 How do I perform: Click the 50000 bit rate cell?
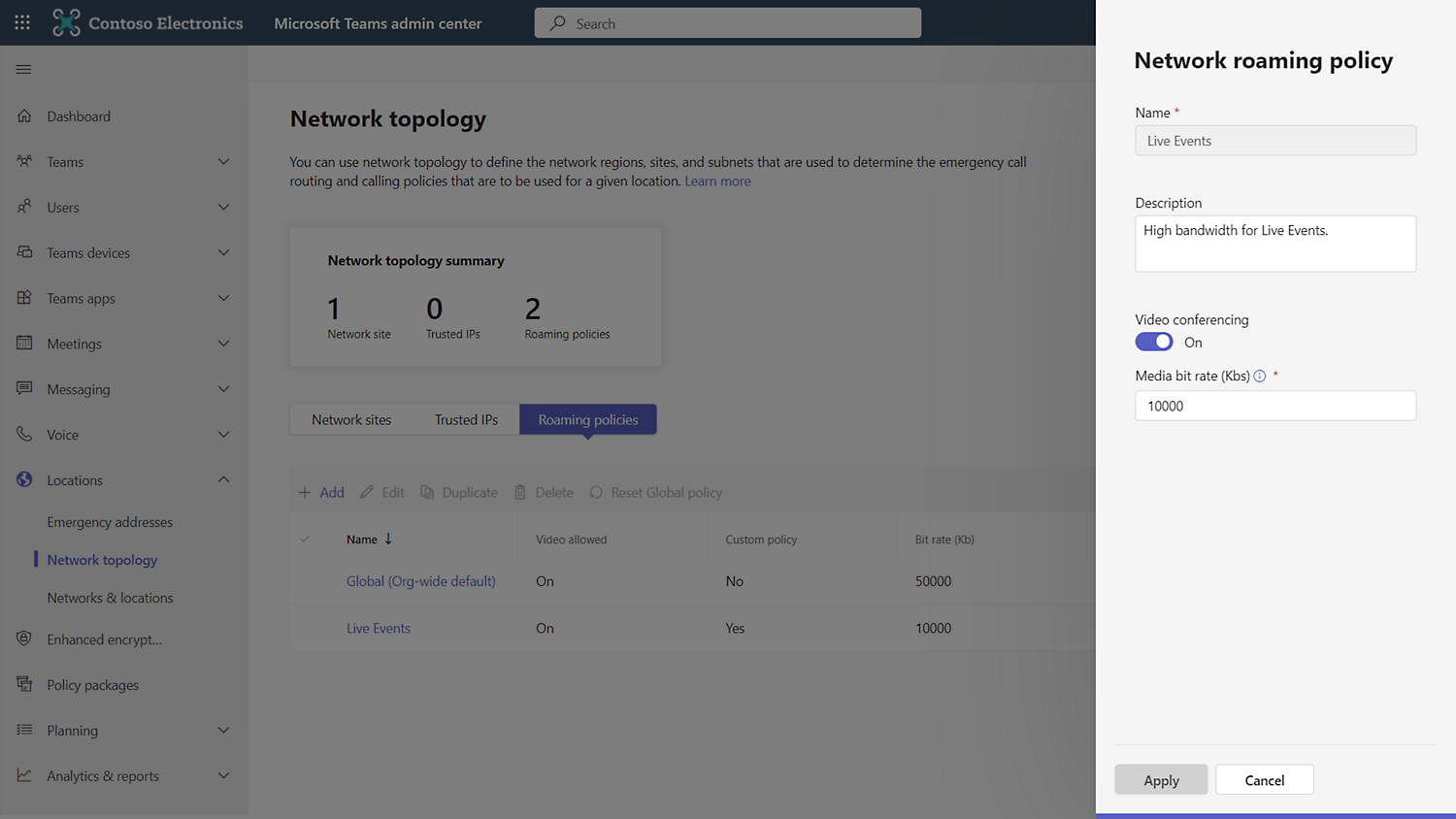pyautogui.click(x=933, y=581)
